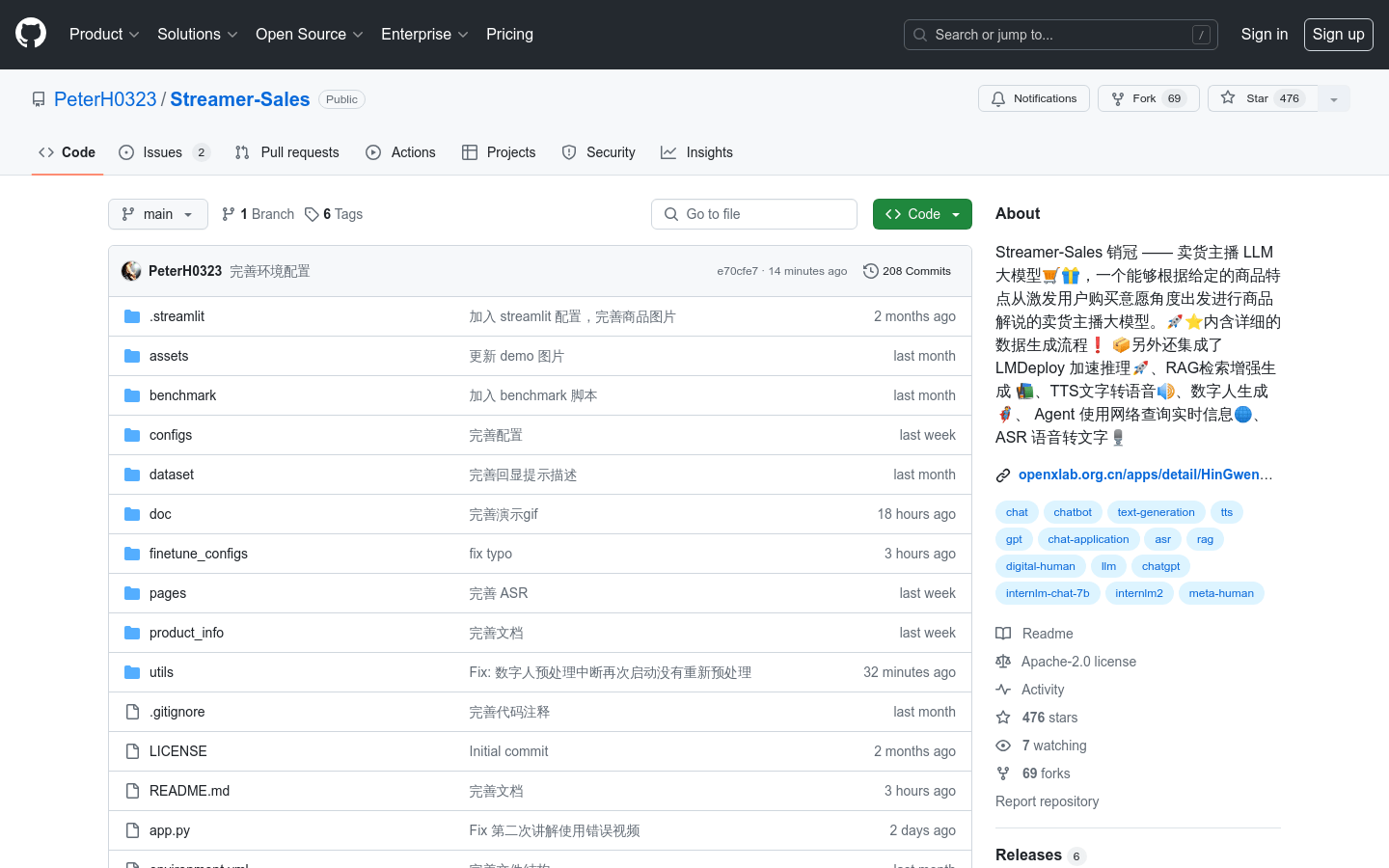The width and height of the screenshot is (1389, 868).
Task: Open the 208 Commits history
Action: tap(907, 271)
